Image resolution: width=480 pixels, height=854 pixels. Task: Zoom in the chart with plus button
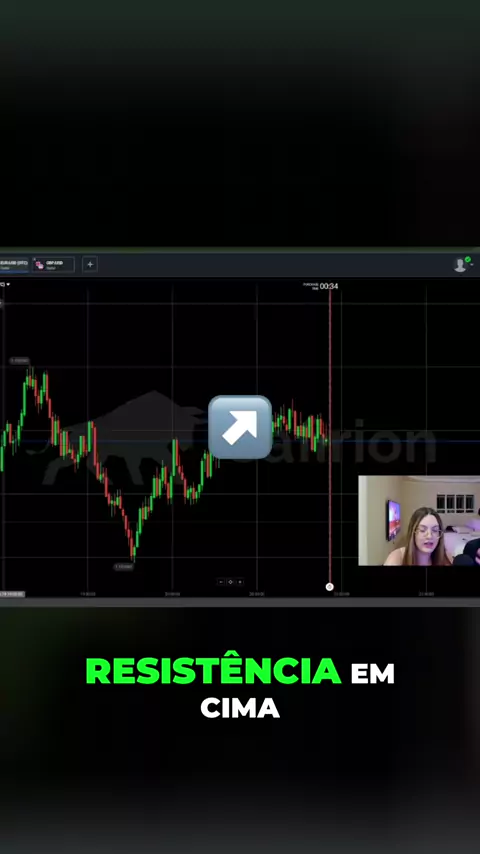click(x=240, y=582)
